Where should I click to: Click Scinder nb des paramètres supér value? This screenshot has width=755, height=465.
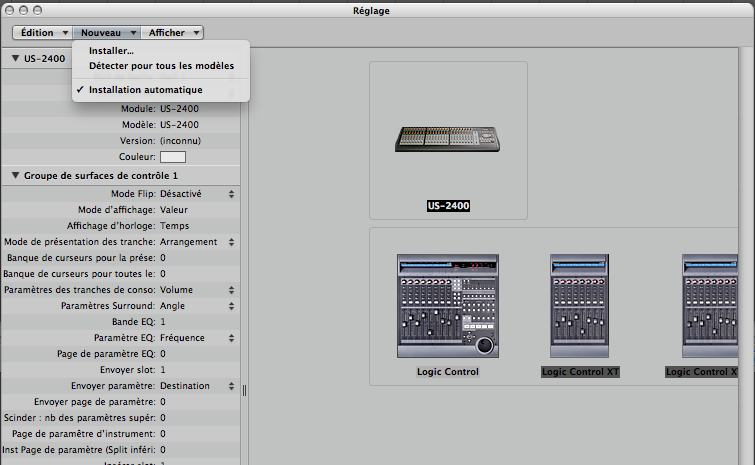point(163,418)
